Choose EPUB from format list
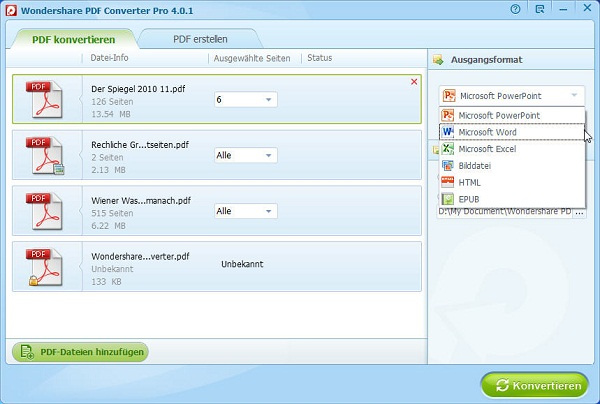Viewport: 600px width, 404px height. [512, 199]
